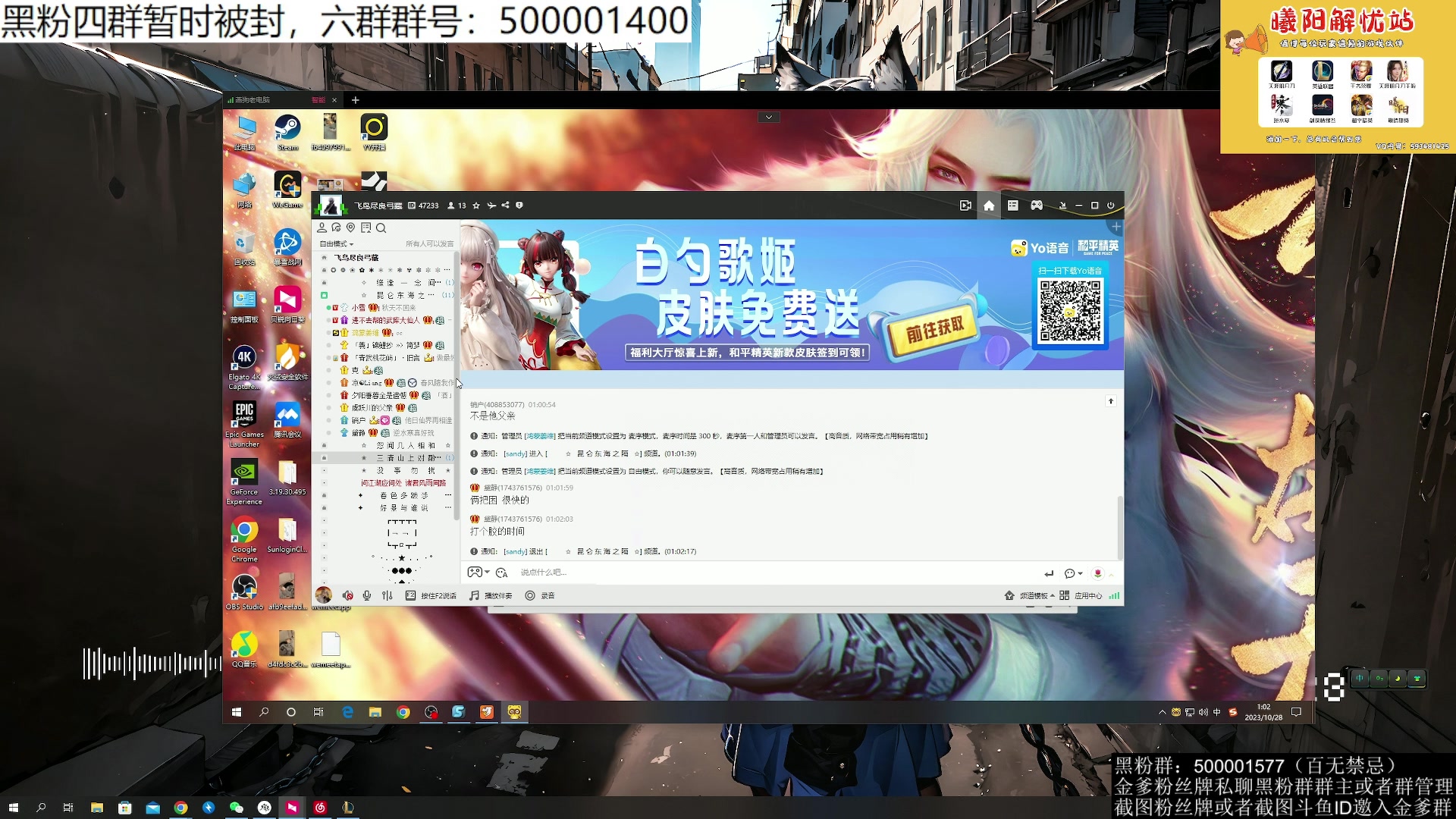This screenshot has width=1456, height=819.
Task: Search channels with the magnifier icon
Action: click(381, 228)
